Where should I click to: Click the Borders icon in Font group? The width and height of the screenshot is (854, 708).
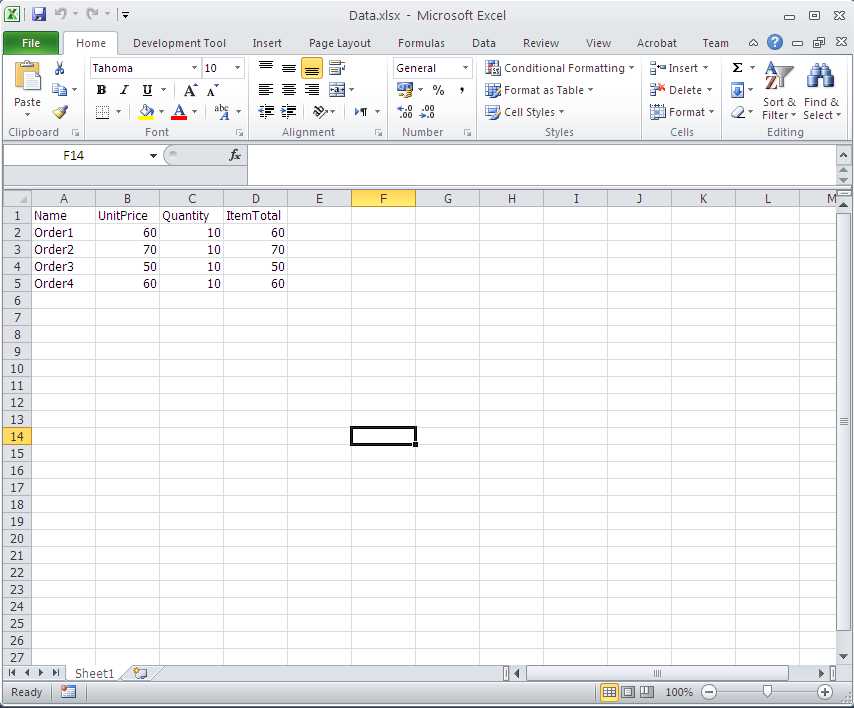point(102,112)
